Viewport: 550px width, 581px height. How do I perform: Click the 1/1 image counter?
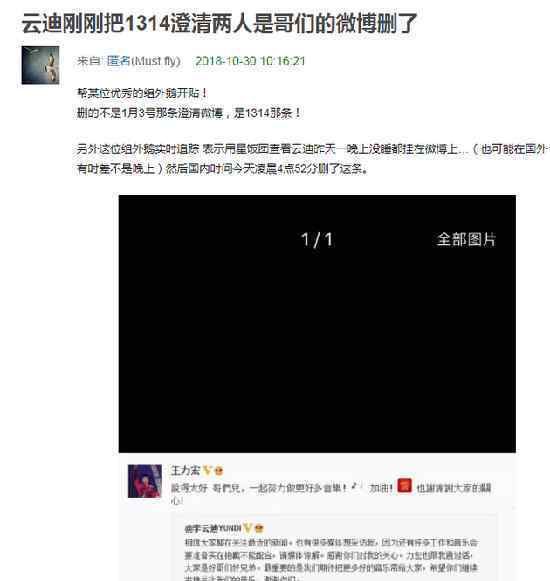pos(317,240)
